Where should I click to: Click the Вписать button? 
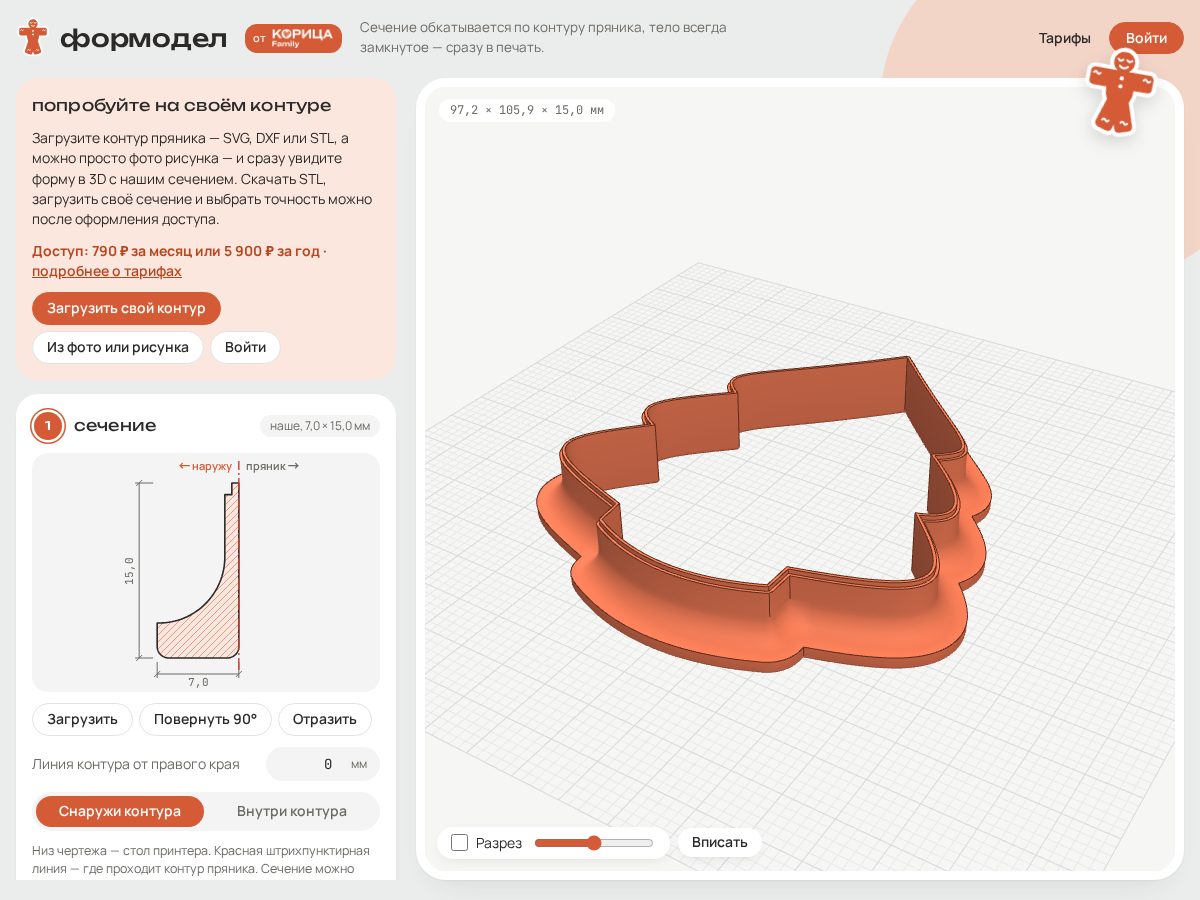coord(720,842)
